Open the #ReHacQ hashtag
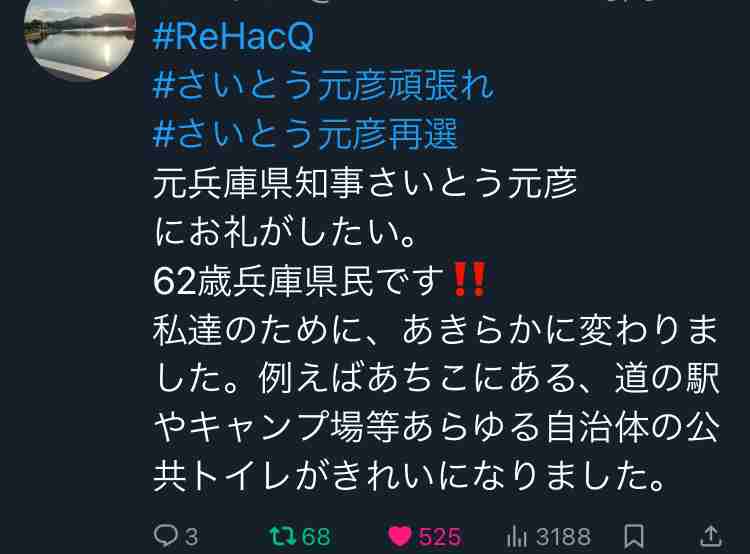750x554 pixels. 233,36
